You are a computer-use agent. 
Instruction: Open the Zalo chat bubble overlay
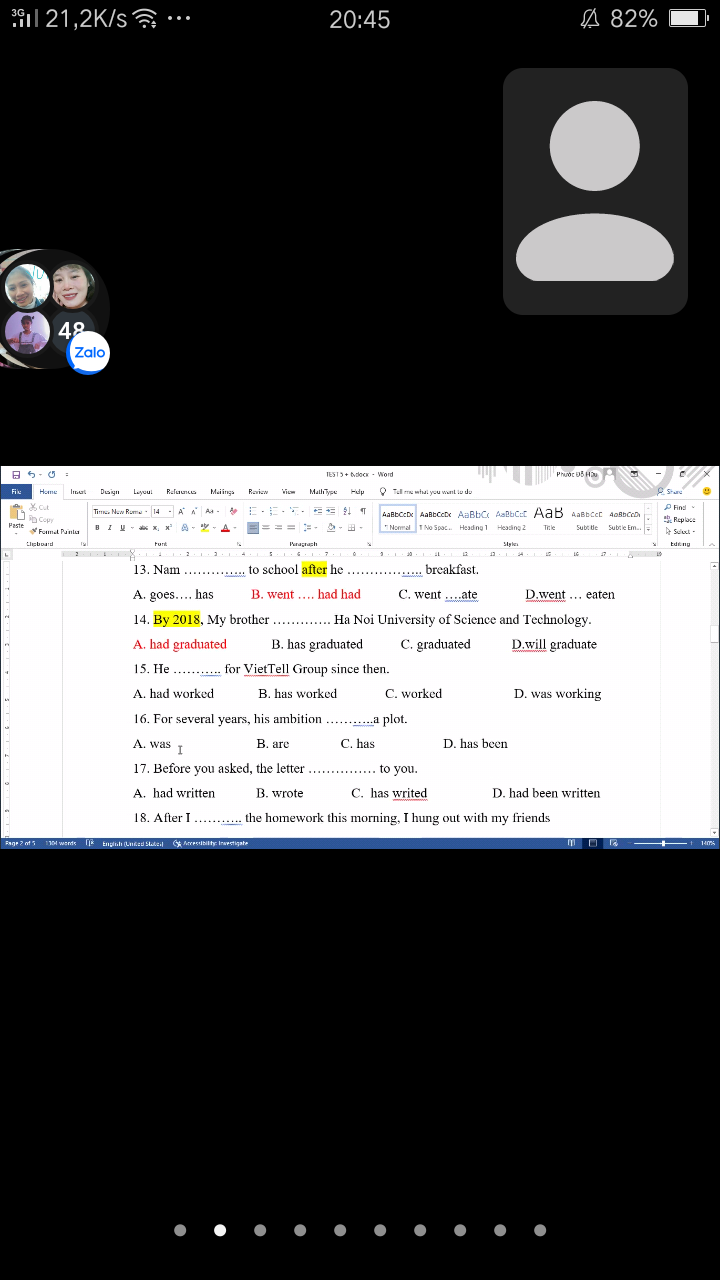pos(88,352)
